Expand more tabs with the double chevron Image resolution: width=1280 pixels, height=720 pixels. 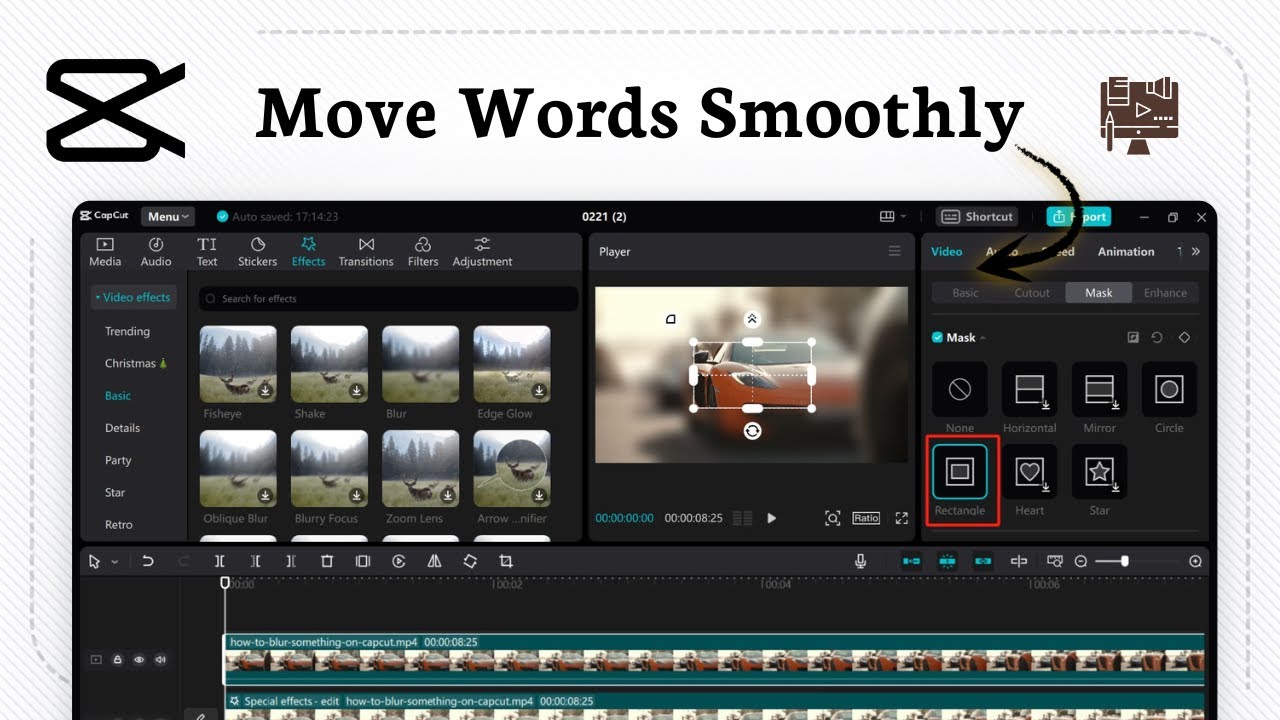coord(1195,251)
